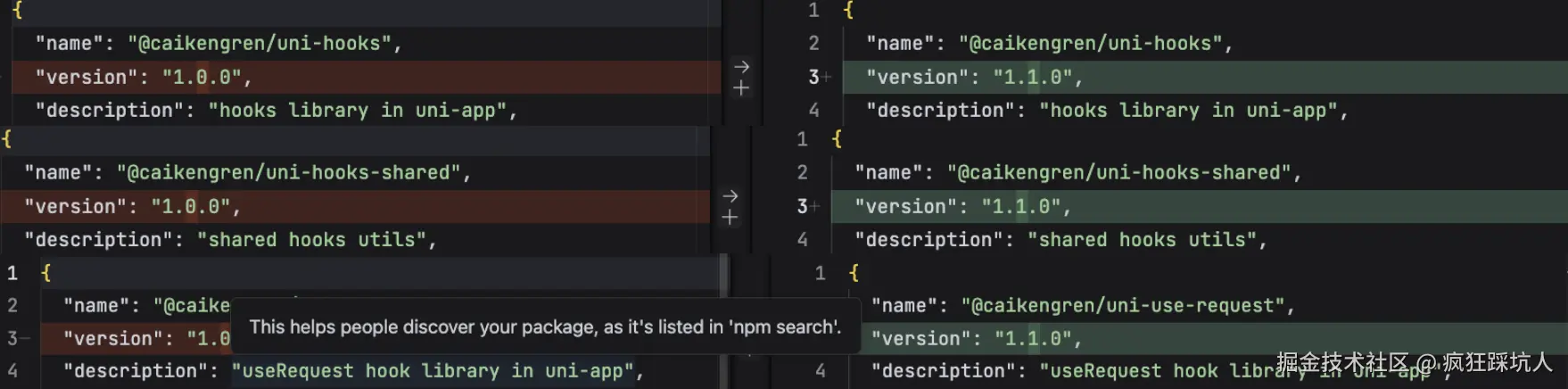Click "@caikengren/uni-hooks" name in the left pane
This screenshot has width=1568, height=389.
click(x=259, y=43)
